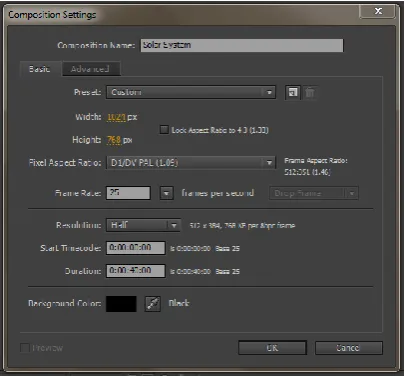This screenshot has height=376, width=405.
Task: Open the black Background Color swatch
Action: (121, 304)
